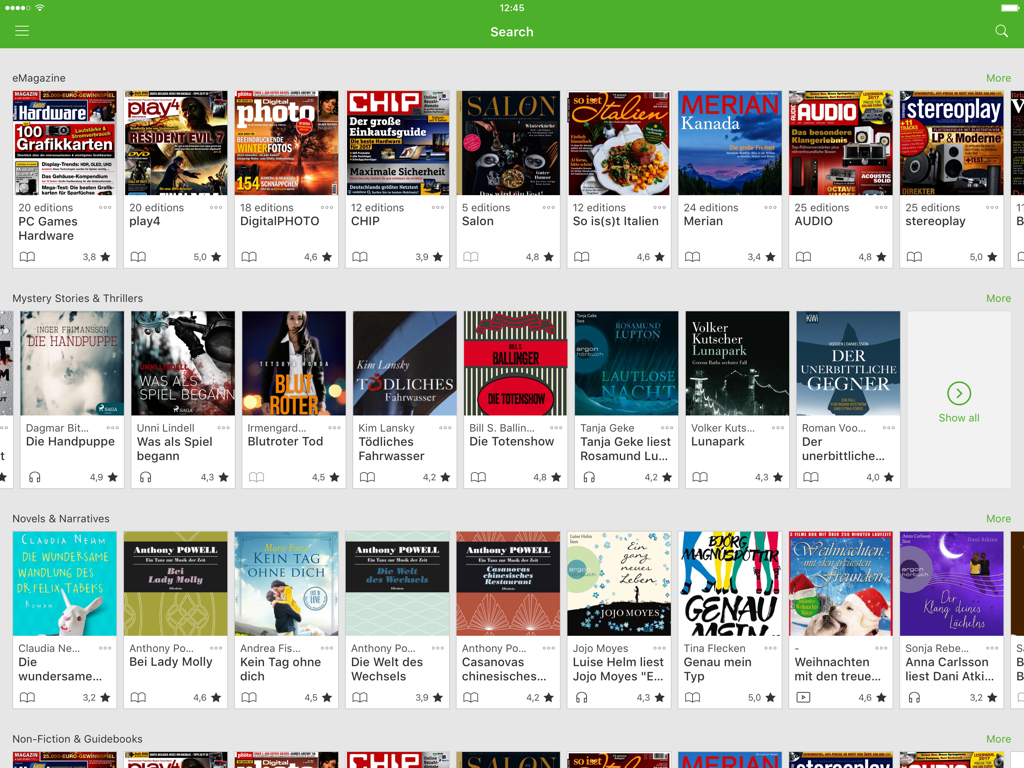Select the Non-Fiction & Guidebooks heading
1024x768 pixels.
[x=77, y=739]
